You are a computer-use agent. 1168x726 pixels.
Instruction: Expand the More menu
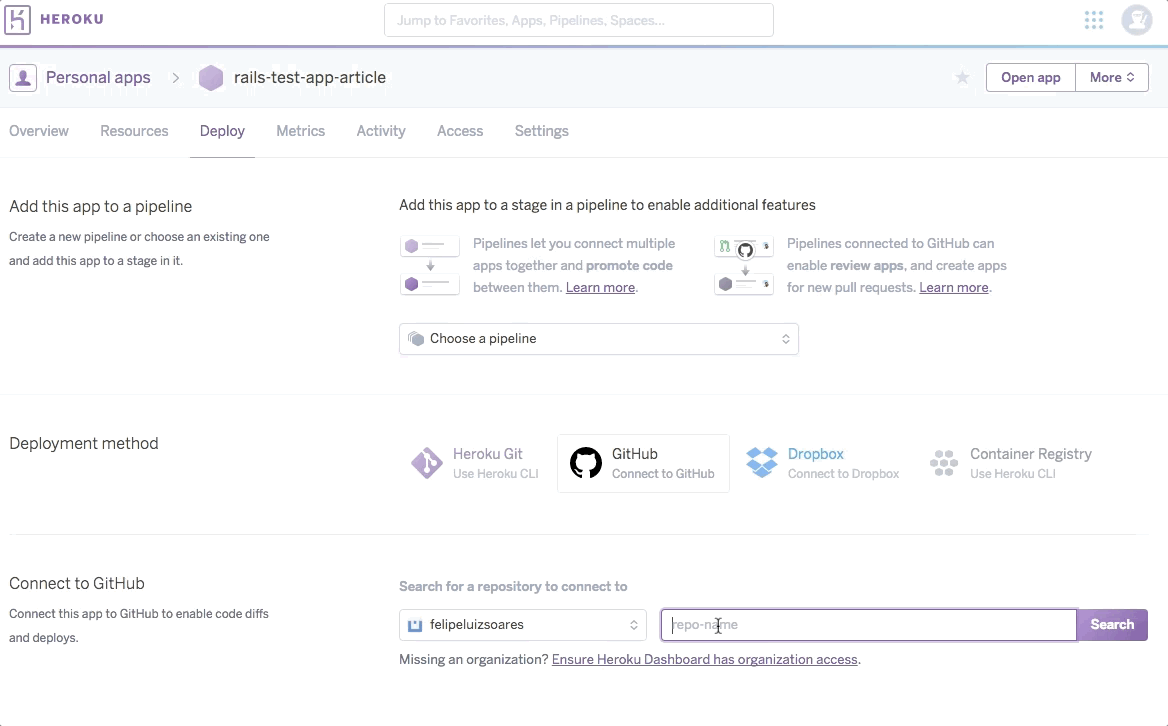(x=1111, y=77)
